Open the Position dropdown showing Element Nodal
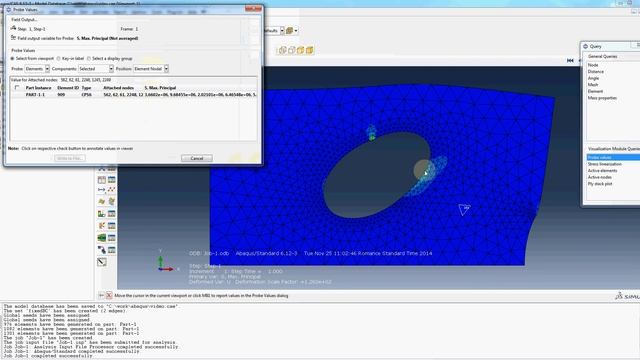Image resolution: width=640 pixels, height=360 pixels. [151, 69]
